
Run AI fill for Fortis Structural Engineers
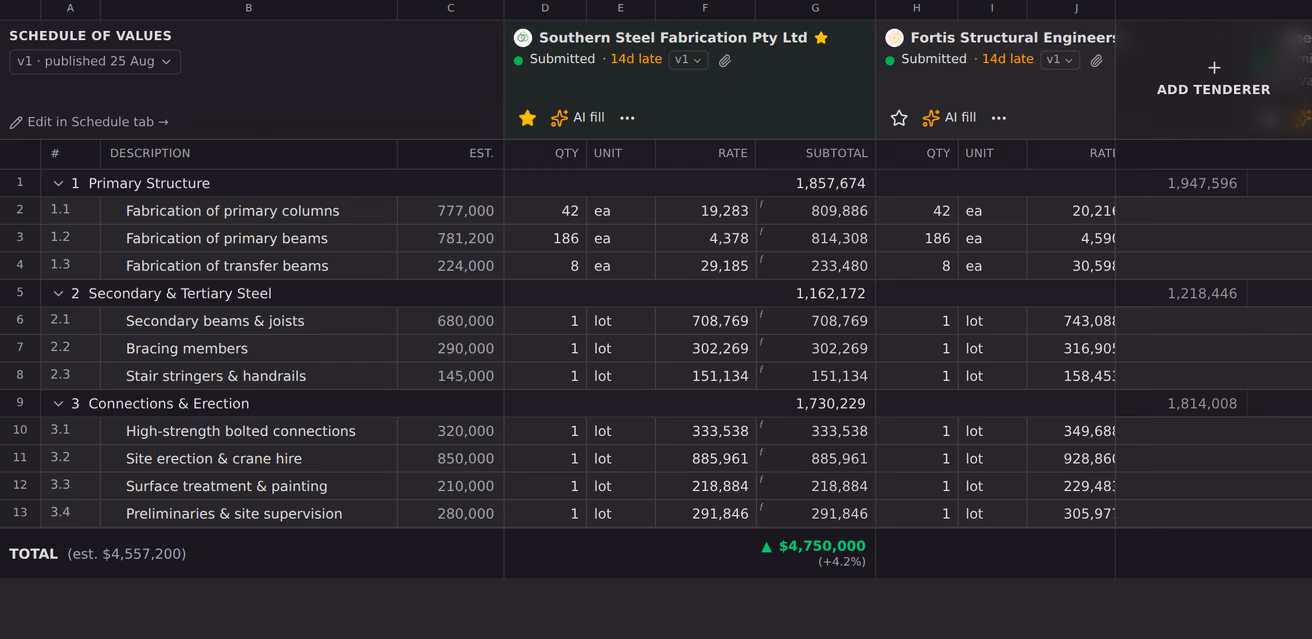click(x=949, y=118)
